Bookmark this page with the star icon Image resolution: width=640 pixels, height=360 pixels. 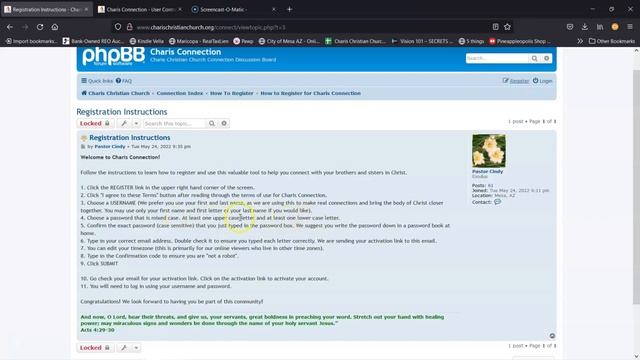click(507, 27)
